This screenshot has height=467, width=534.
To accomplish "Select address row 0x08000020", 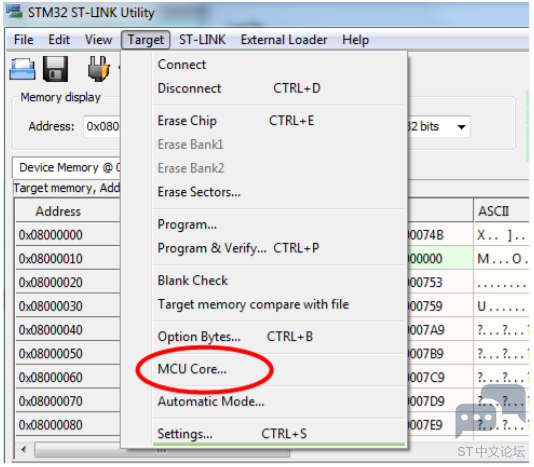I will (x=68, y=282).
